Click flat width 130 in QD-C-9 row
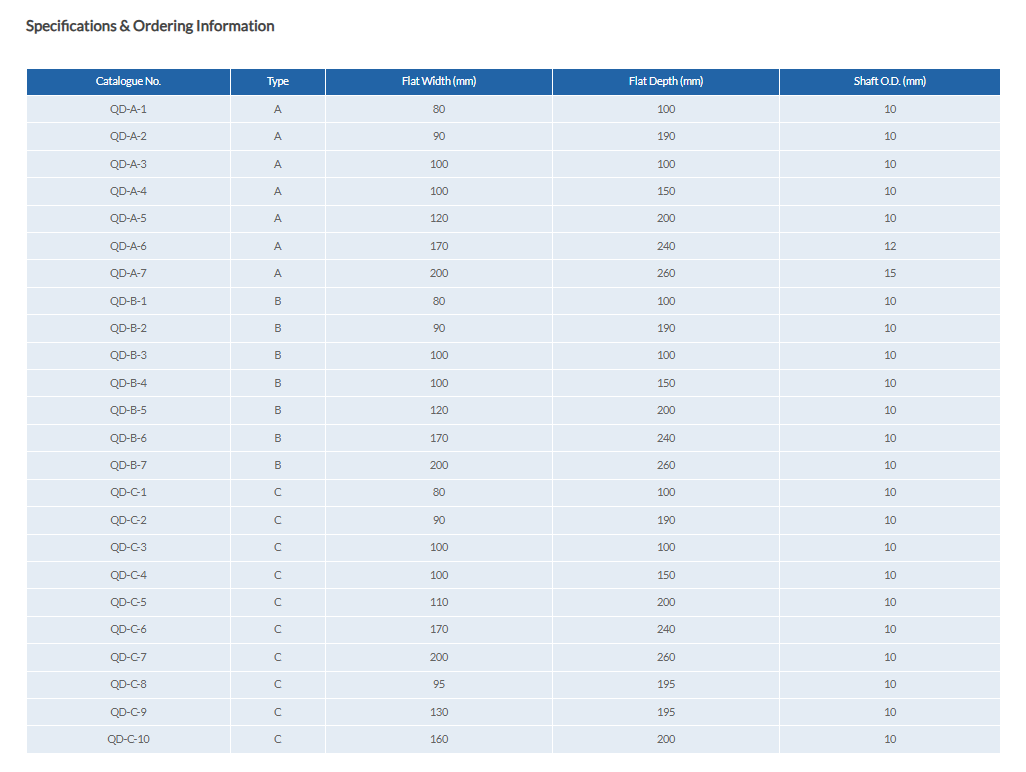Viewport: 1026px width, 772px height. pos(439,712)
